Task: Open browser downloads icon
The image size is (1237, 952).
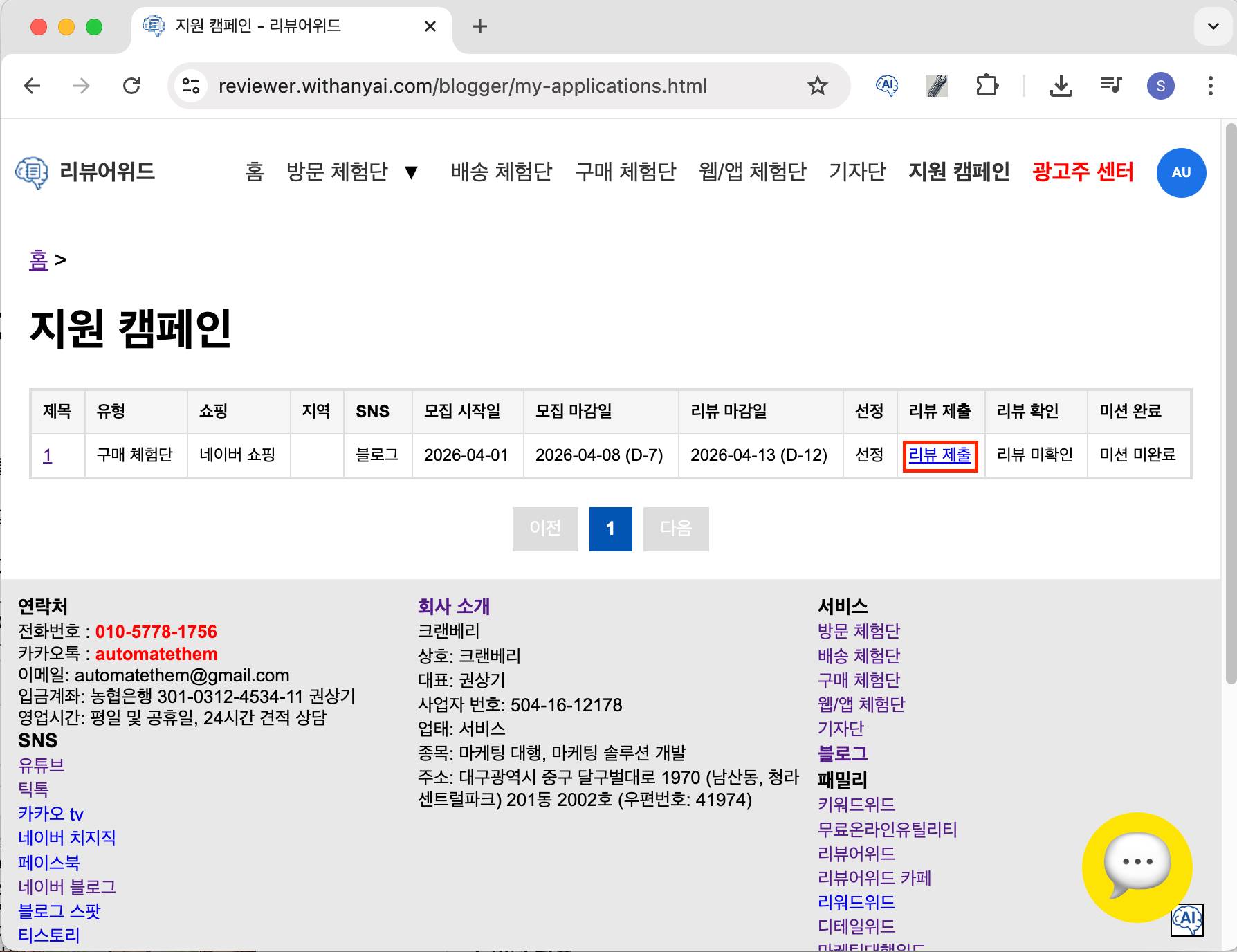Action: click(x=1060, y=86)
